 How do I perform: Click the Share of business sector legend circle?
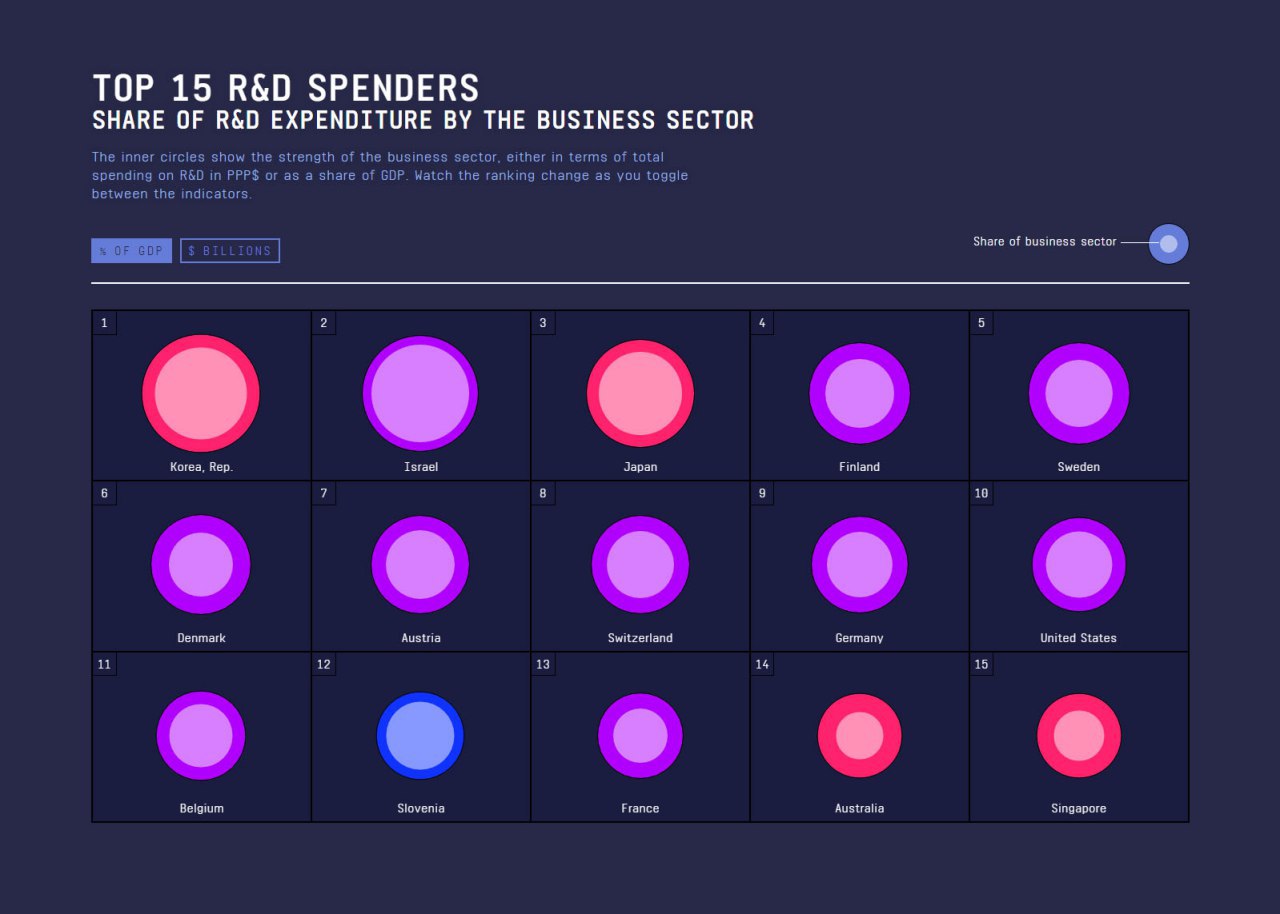point(1168,244)
